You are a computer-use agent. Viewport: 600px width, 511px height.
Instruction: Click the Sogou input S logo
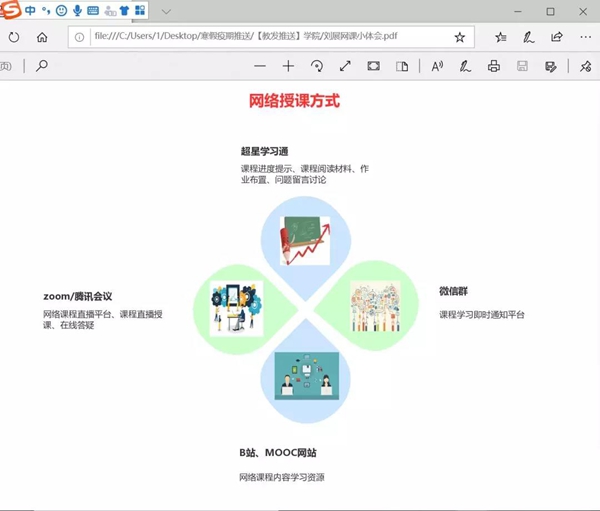10,10
